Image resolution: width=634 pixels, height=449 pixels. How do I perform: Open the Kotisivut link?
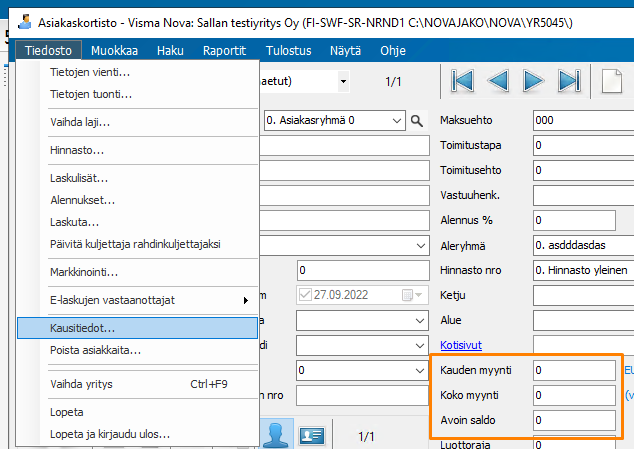[461, 345]
